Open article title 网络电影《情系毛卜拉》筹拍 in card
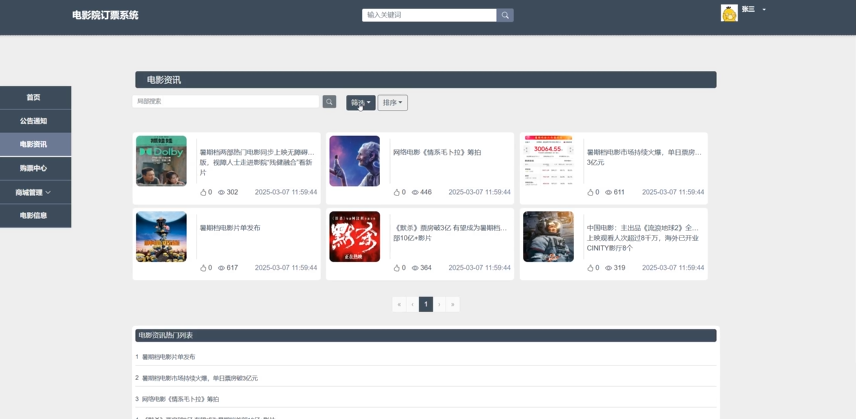Image resolution: width=856 pixels, height=419 pixels. 437,153
